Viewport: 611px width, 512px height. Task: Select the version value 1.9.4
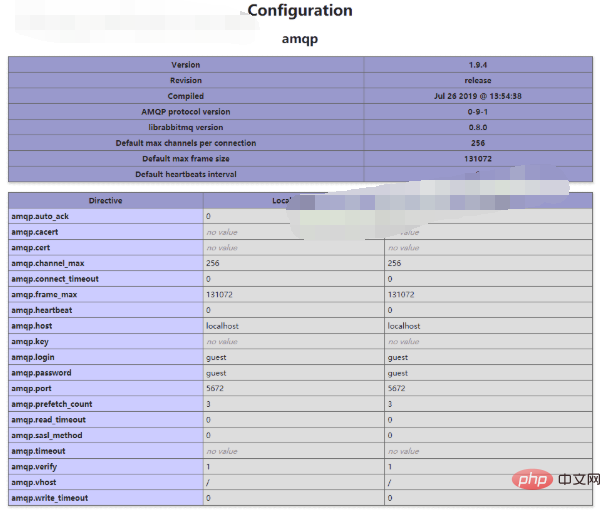coord(478,65)
